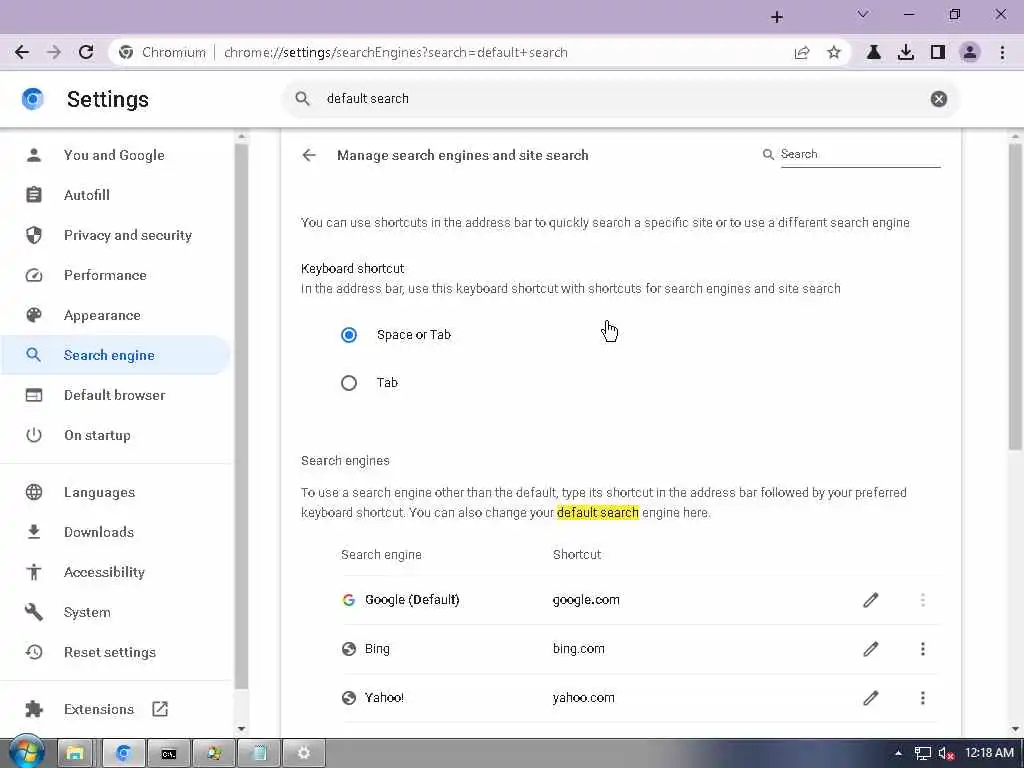Viewport: 1024px width, 768px height.
Task: Open Performance settings section
Action: pos(115,275)
